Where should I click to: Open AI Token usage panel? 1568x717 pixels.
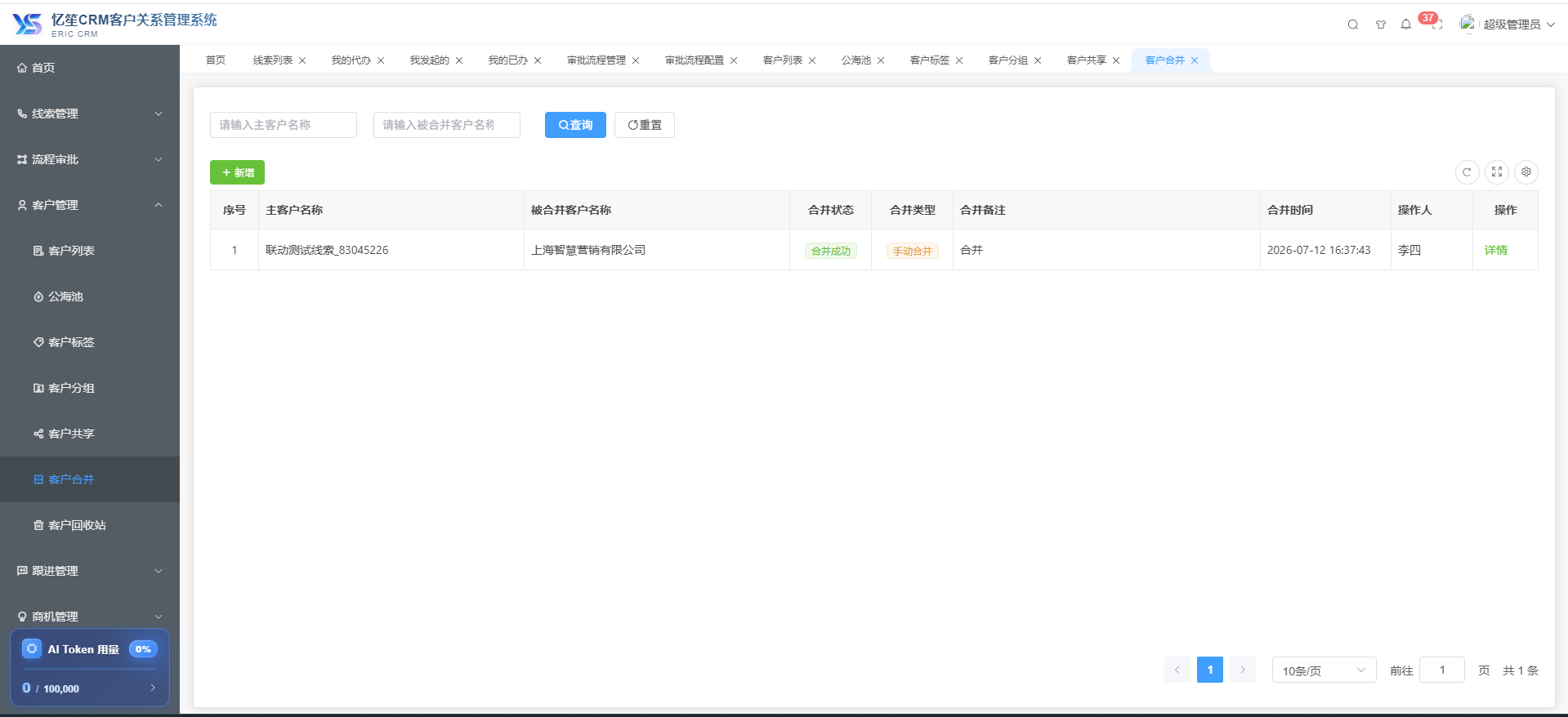(90, 667)
